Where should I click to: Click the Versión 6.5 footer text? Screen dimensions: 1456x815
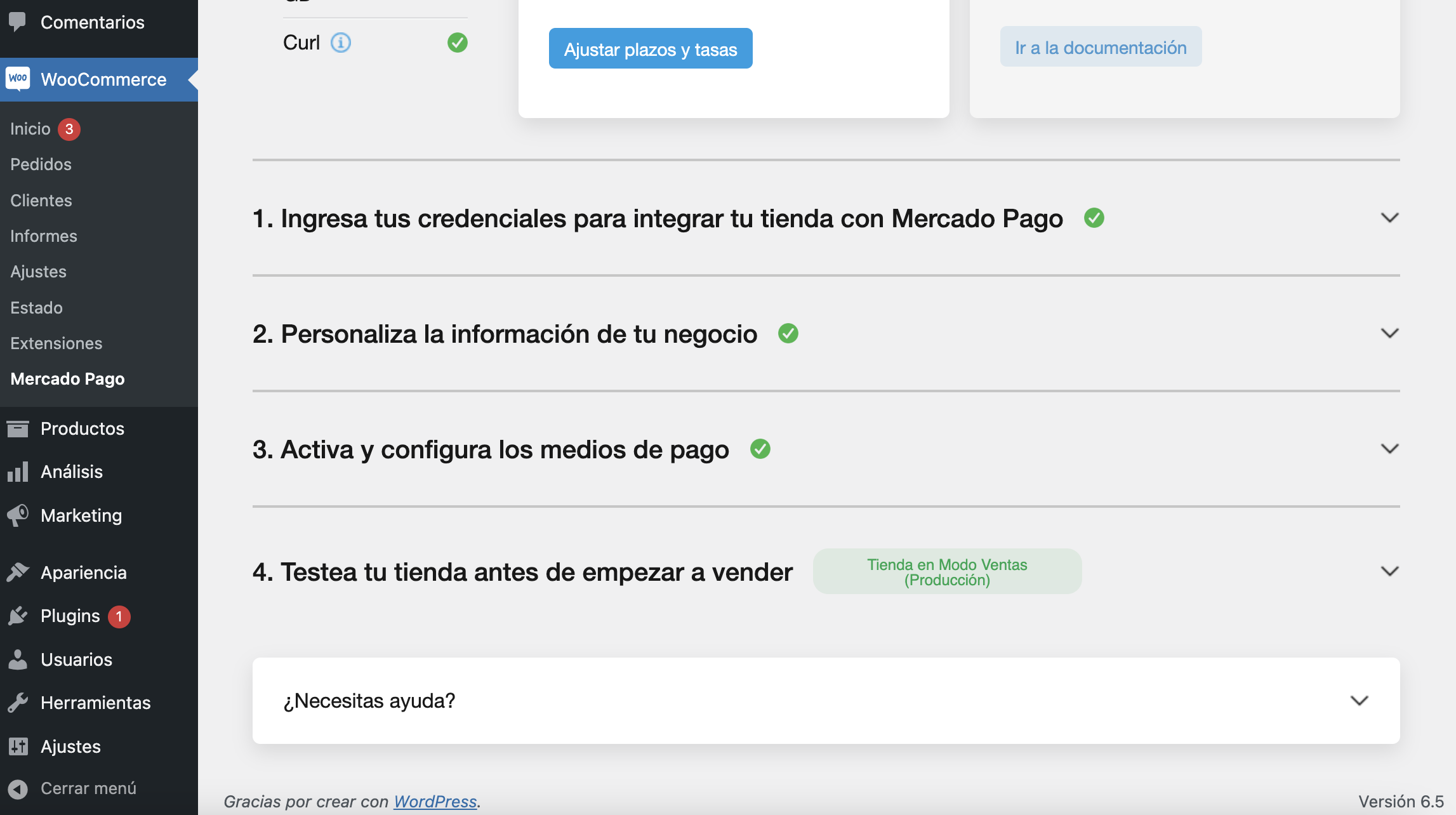coord(1401,802)
